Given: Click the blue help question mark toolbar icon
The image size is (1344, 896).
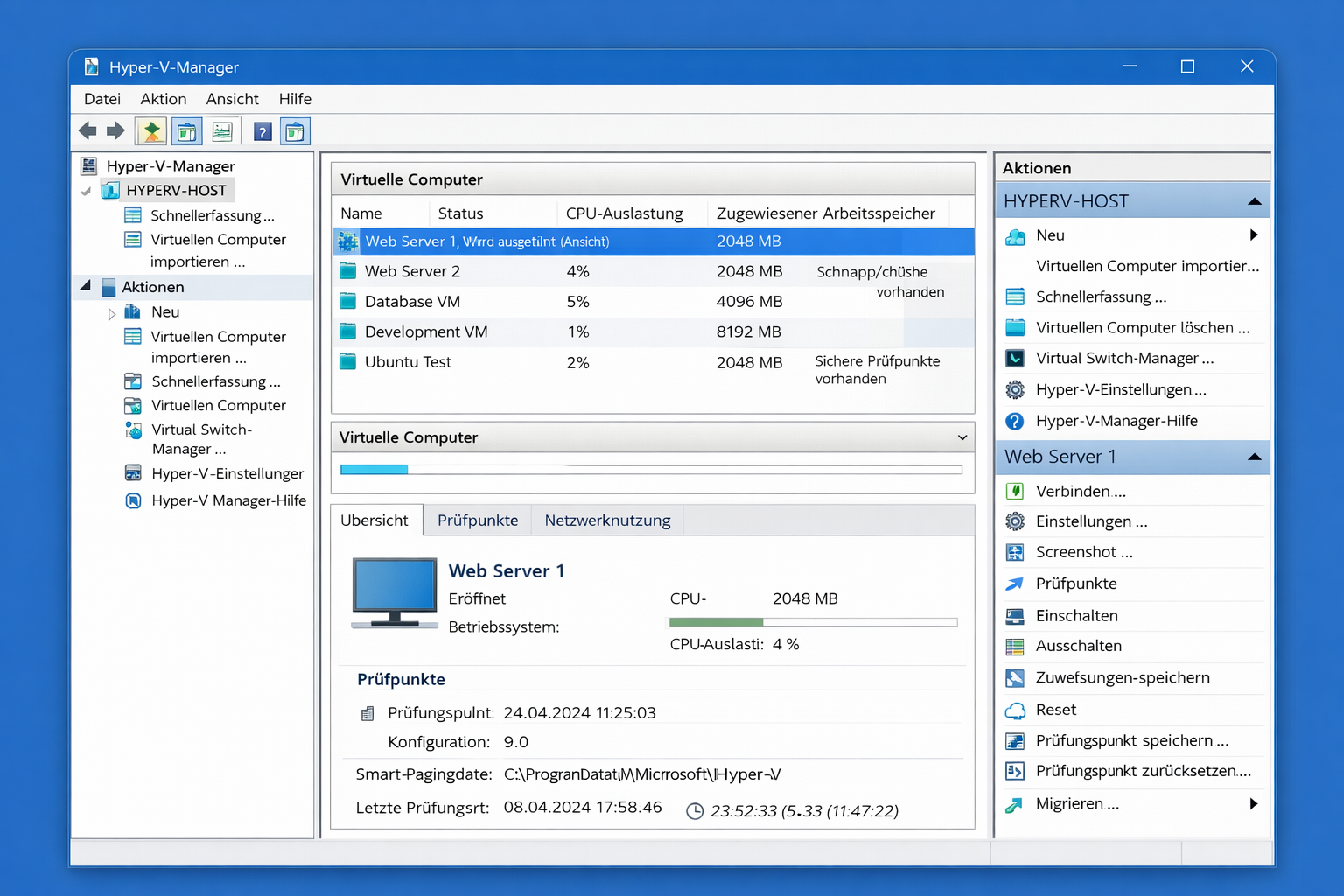Looking at the screenshot, I should click(x=262, y=132).
